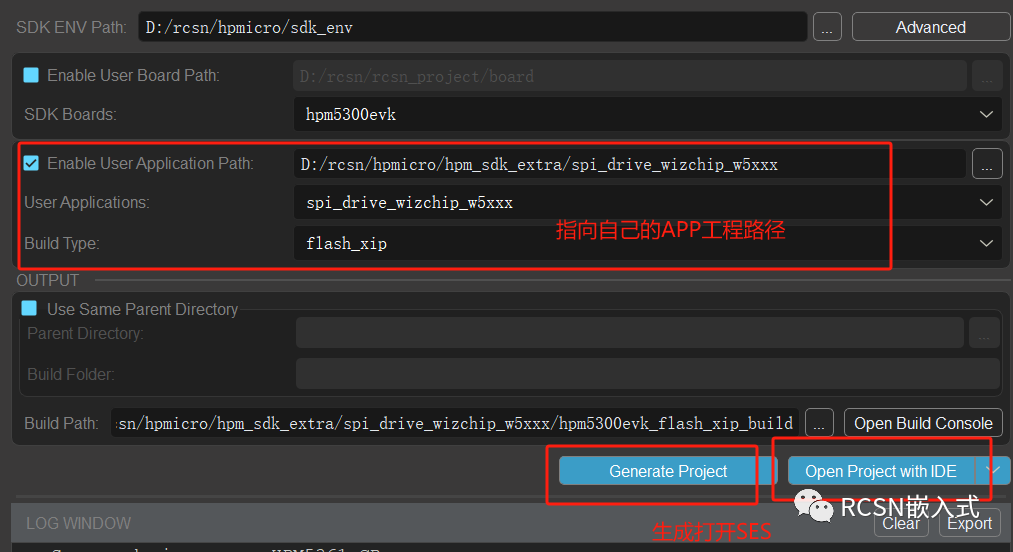
Task: Open the Build Console
Action: [923, 423]
